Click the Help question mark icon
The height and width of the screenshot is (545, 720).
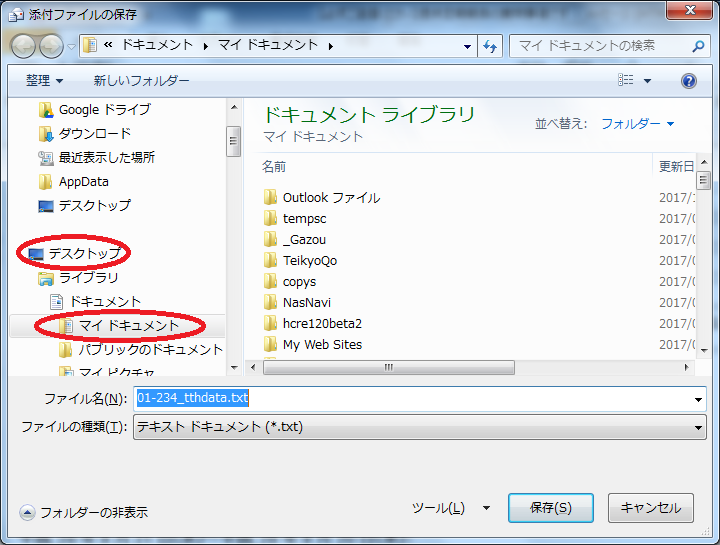click(x=688, y=81)
